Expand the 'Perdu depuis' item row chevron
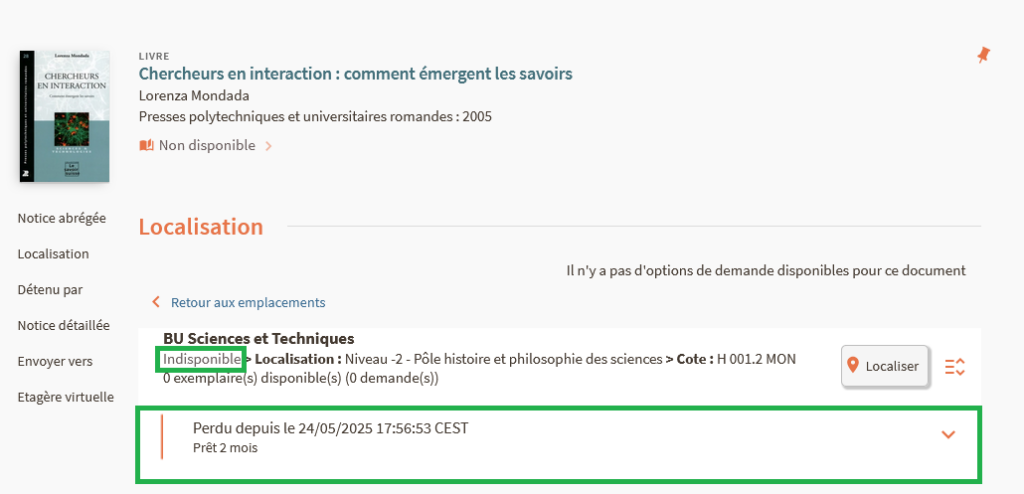1024x494 pixels. 949,434
